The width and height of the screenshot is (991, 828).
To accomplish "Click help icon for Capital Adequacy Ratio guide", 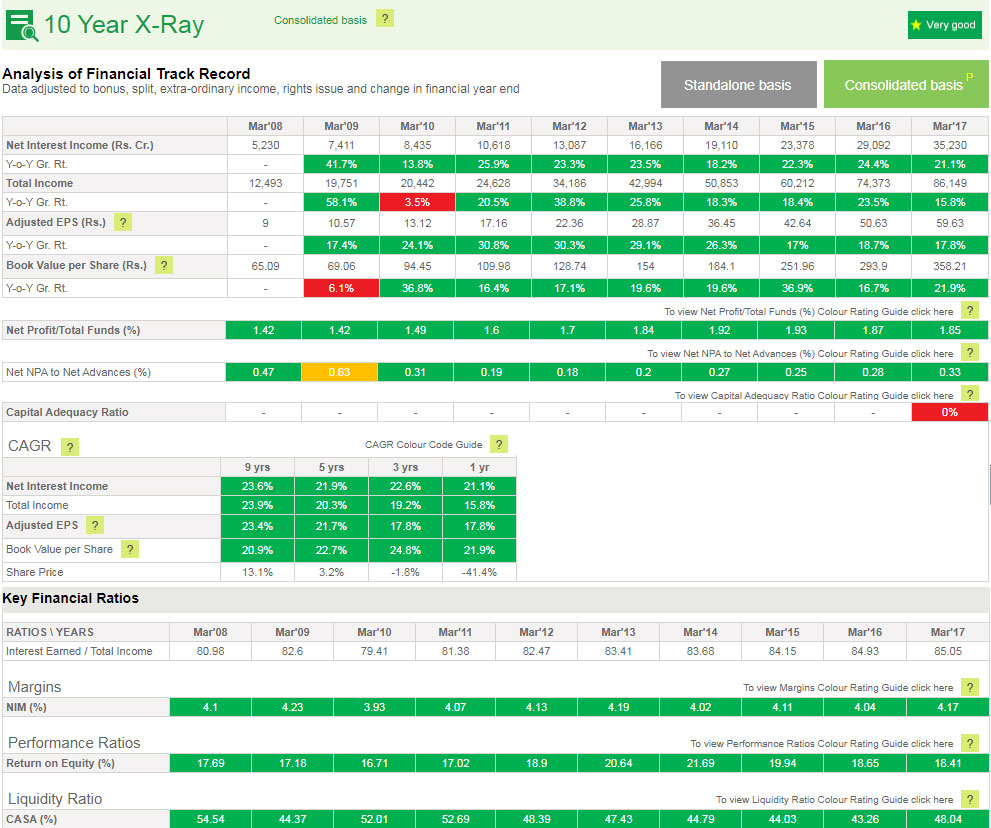I will pos(969,395).
